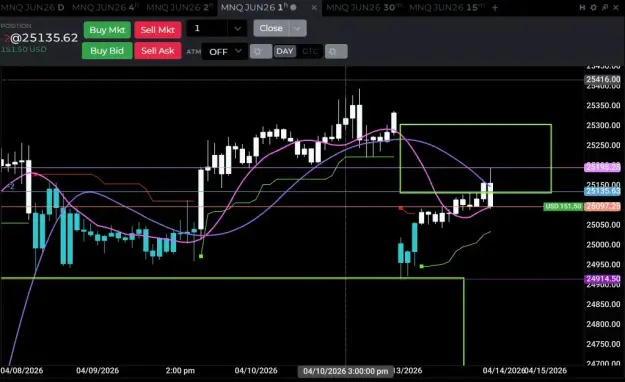Open order settings gear after GTC
This screenshot has width=625, height=382.
click(336, 51)
